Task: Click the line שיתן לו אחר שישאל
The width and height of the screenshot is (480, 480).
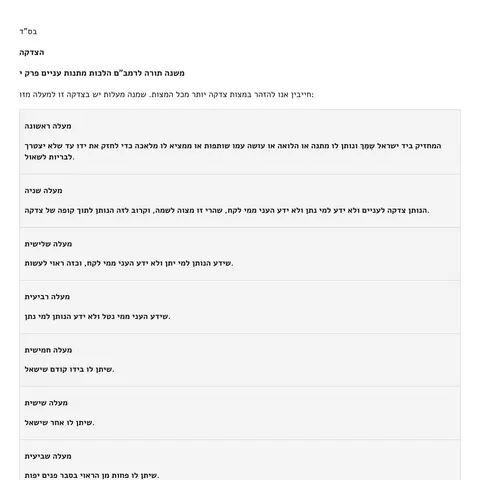Action: coord(59,423)
